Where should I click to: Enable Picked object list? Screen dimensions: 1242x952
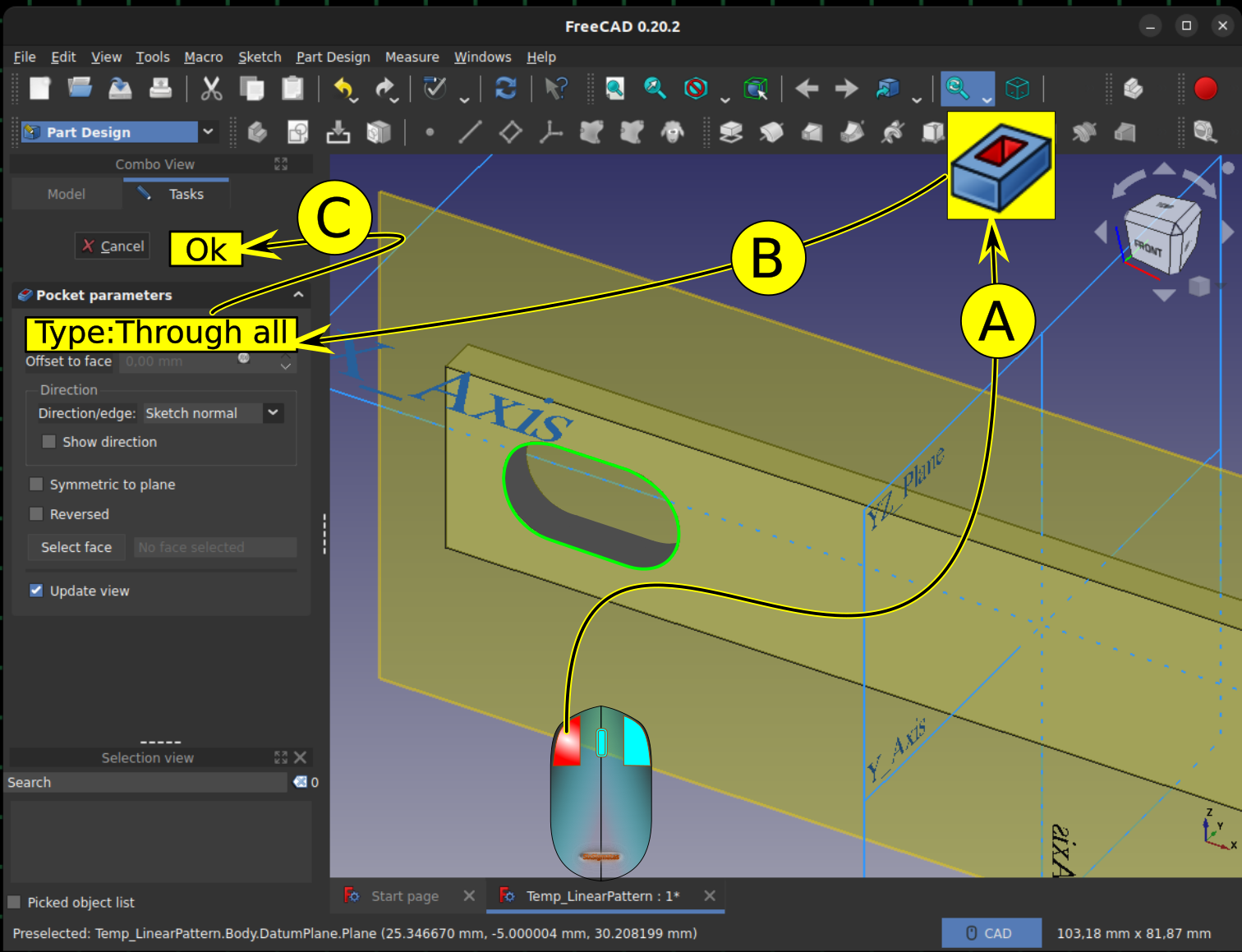tap(14, 902)
